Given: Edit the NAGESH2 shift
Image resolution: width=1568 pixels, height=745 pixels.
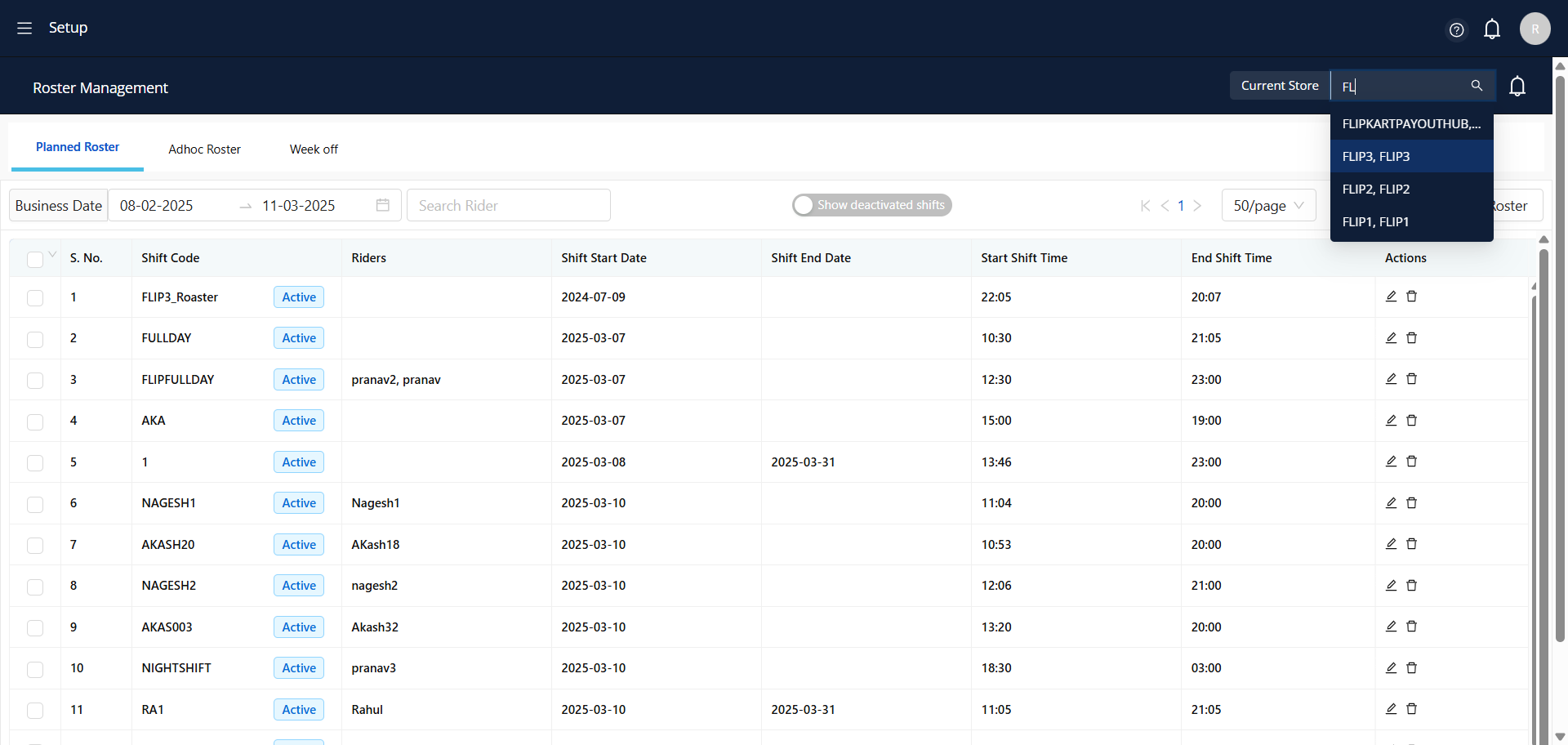Looking at the screenshot, I should pos(1391,585).
